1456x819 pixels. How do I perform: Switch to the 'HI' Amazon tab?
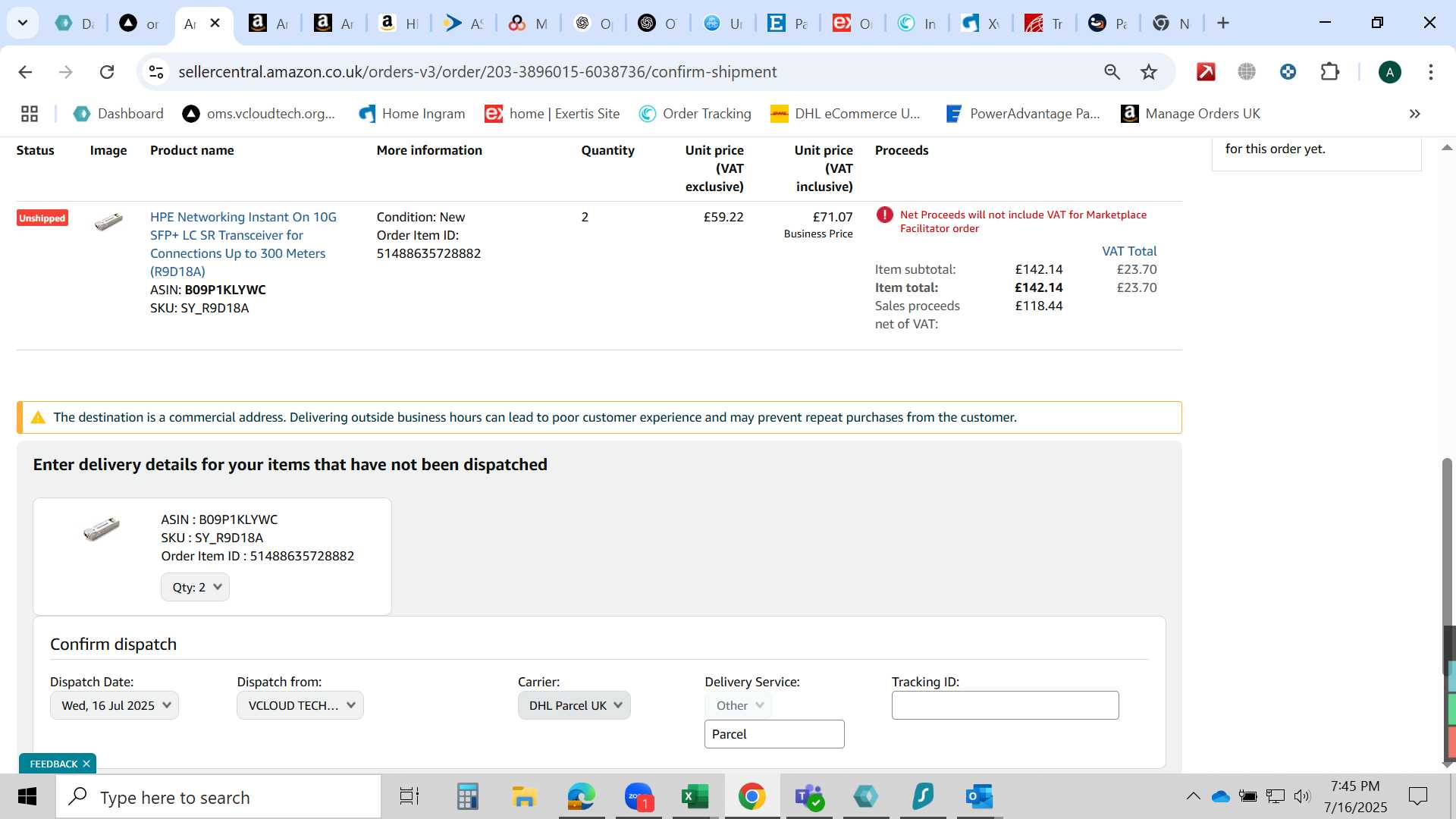tap(400, 24)
